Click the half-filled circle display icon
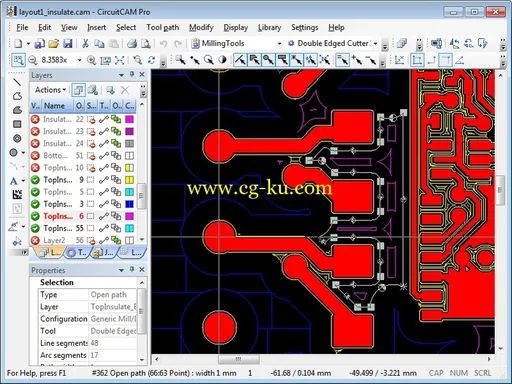 223,60
